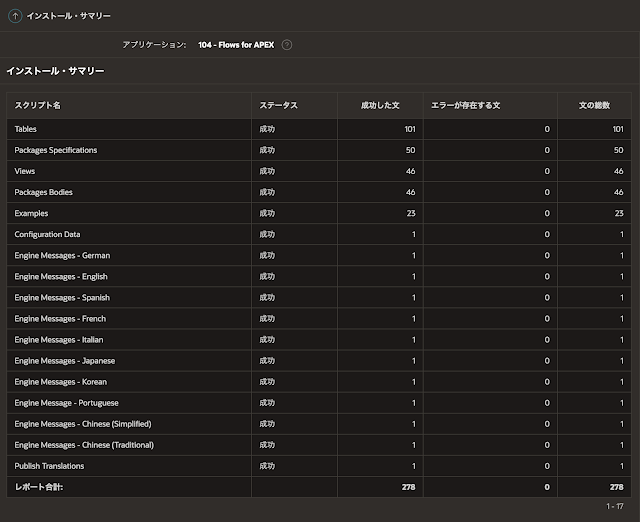The width and height of the screenshot is (640, 522).
Task: Click the total statements 46 in Views row
Action: (x=619, y=171)
